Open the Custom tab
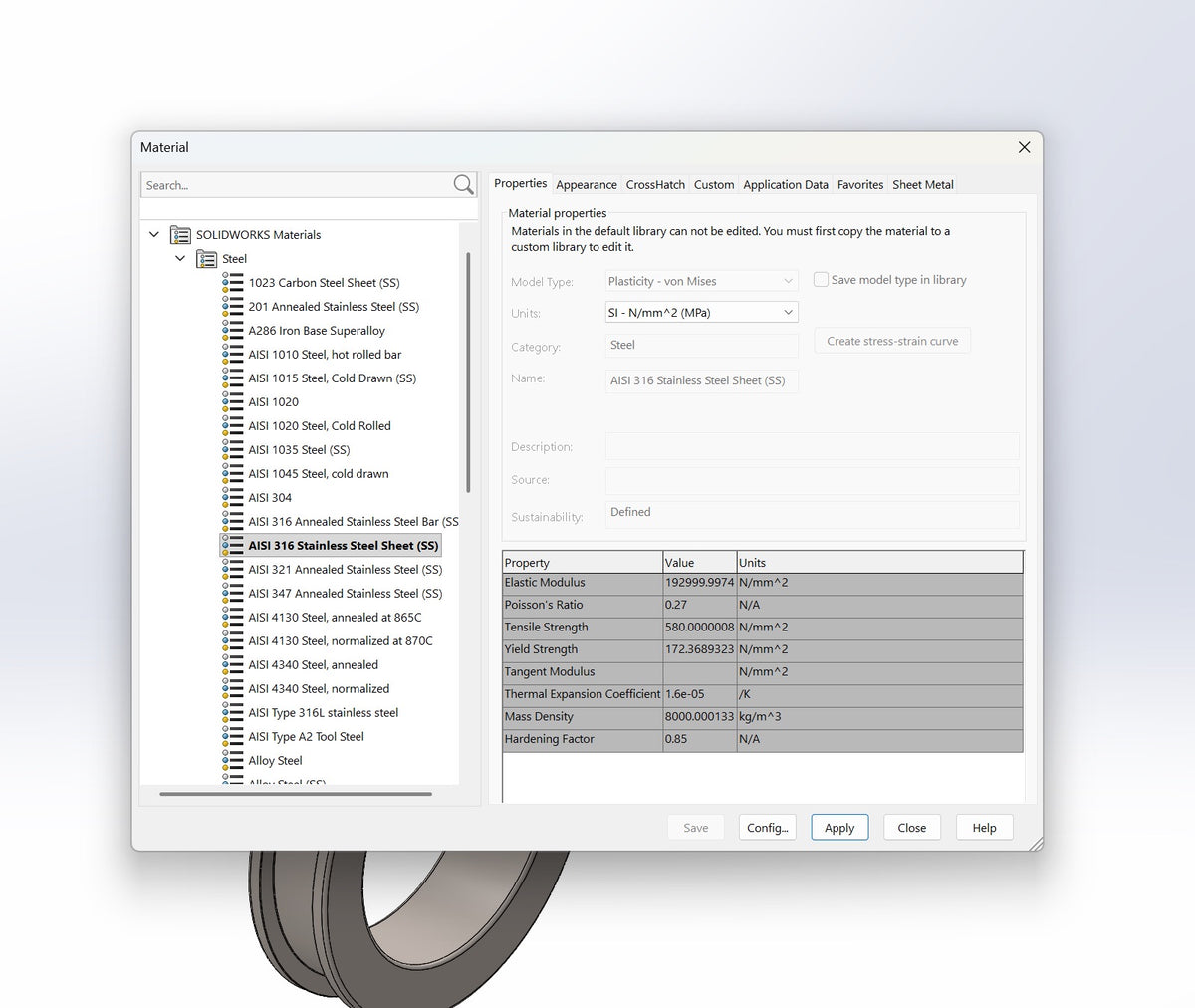The image size is (1195, 1008). point(714,185)
